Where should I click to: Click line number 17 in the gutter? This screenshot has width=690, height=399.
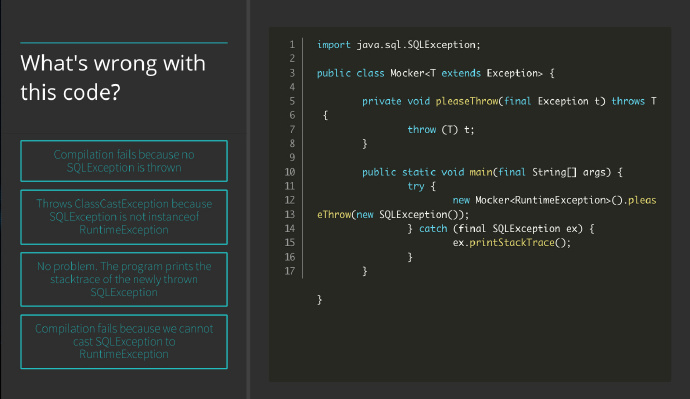point(290,271)
